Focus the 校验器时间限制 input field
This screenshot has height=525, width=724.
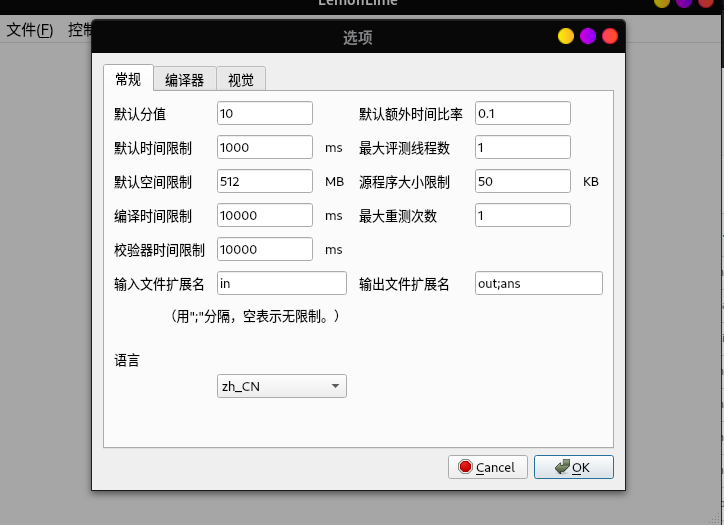(x=265, y=249)
